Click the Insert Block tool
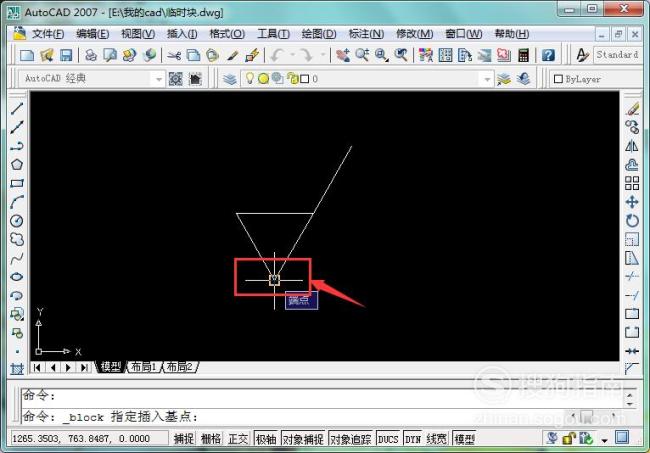The height and width of the screenshot is (453, 650). click(x=17, y=314)
